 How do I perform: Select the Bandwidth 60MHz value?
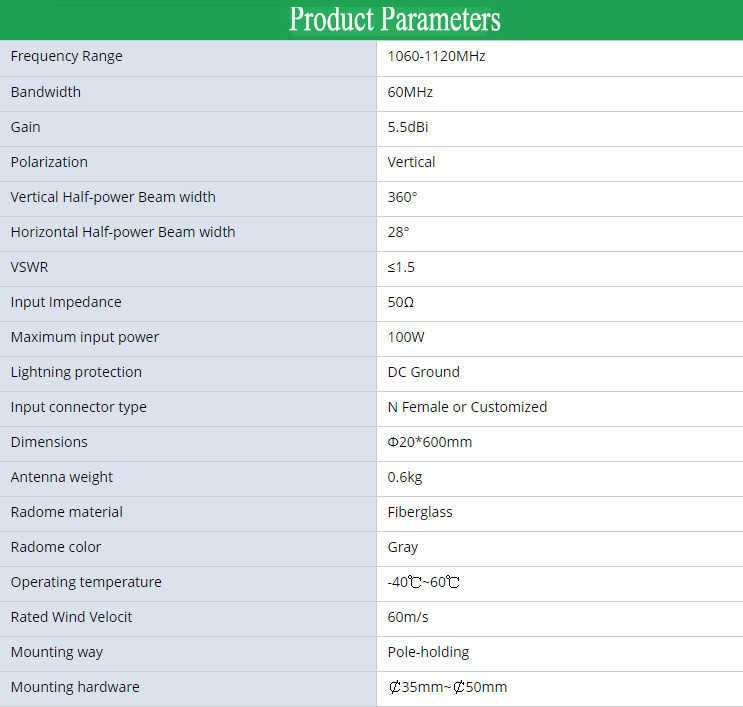point(410,92)
